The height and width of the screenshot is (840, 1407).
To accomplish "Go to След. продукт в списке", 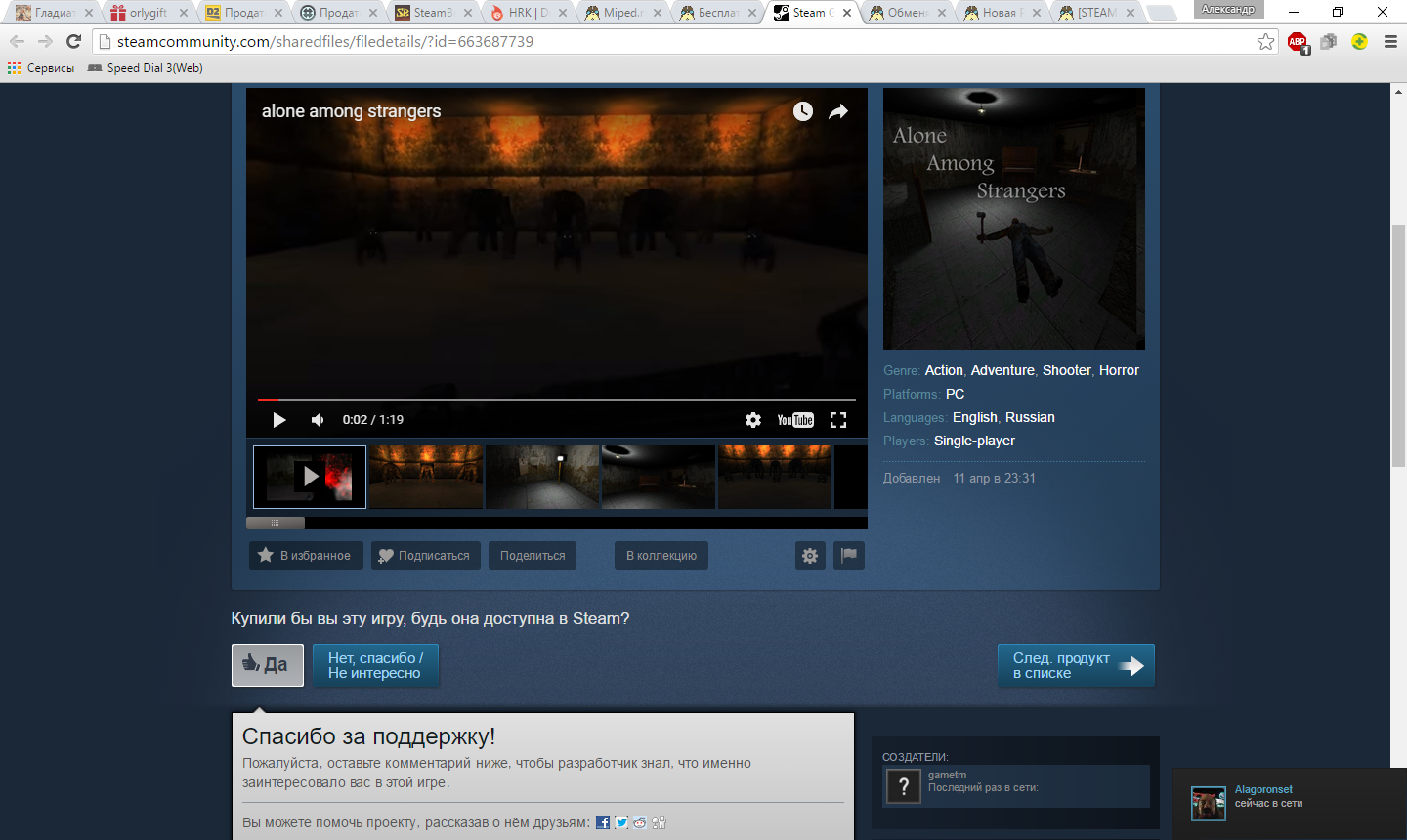I will tap(1076, 665).
